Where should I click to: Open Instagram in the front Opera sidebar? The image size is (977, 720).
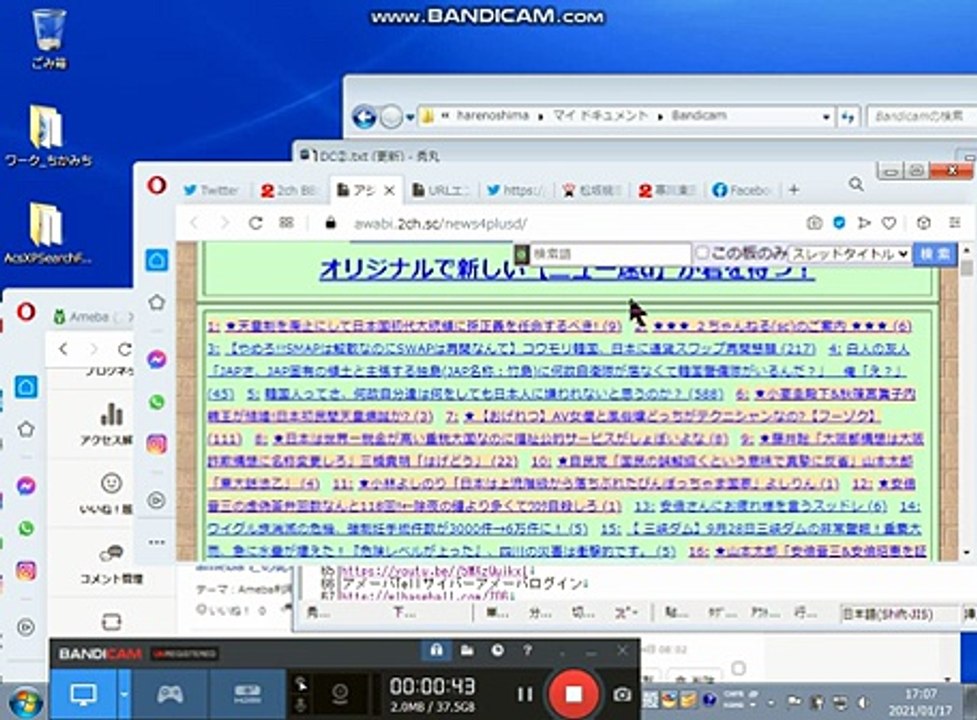click(156, 444)
